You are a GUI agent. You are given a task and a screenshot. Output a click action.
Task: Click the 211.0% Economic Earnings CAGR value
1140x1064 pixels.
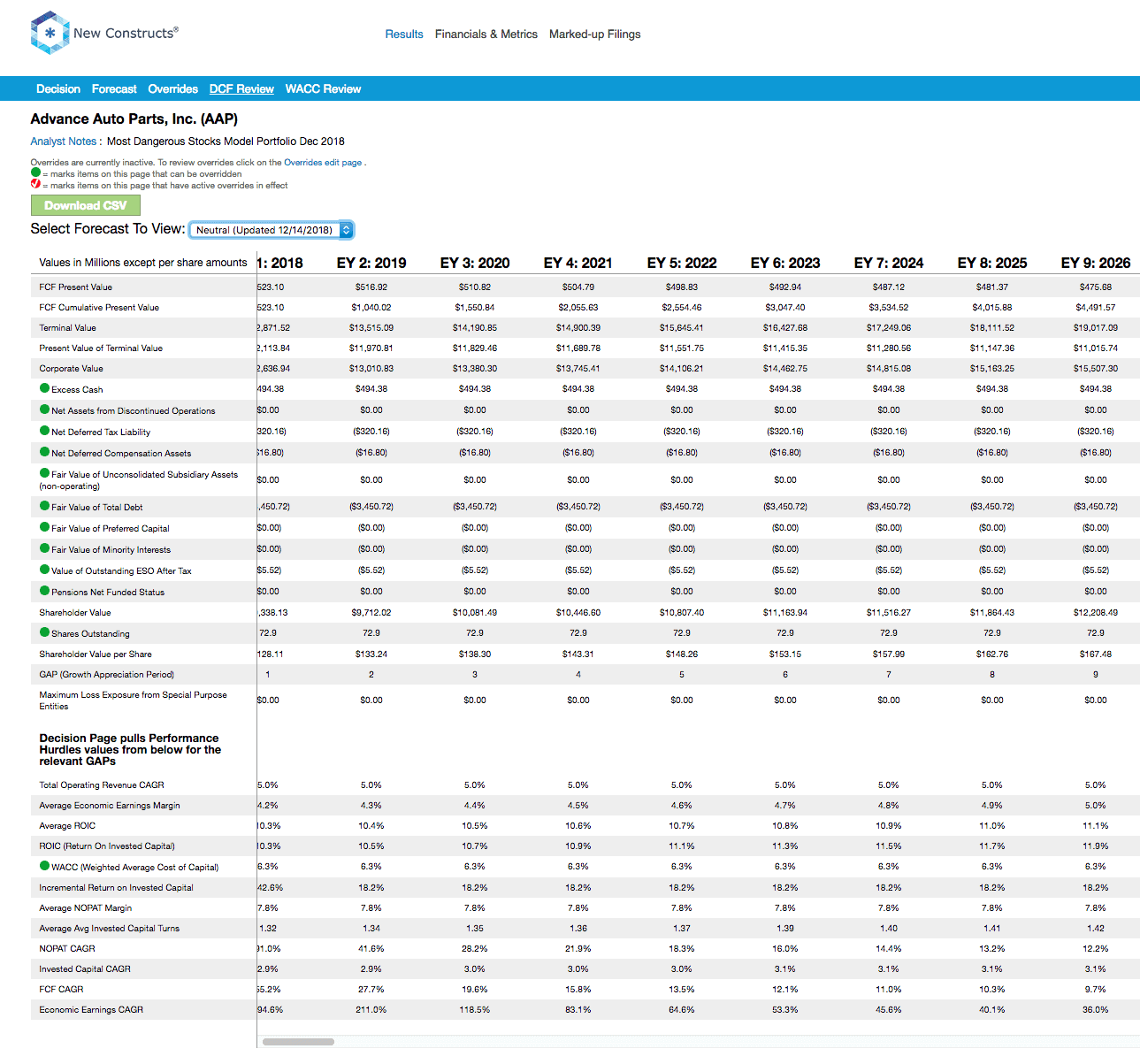(371, 1010)
